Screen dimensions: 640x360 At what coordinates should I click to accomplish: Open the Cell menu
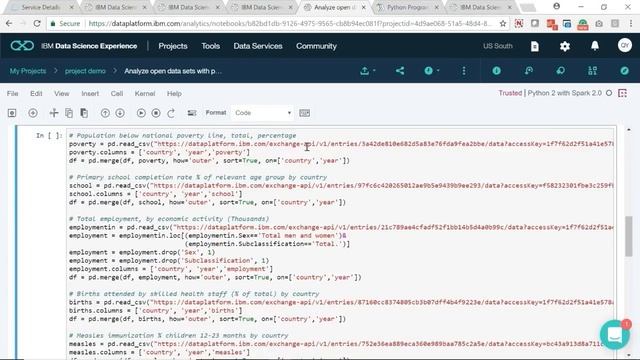pos(117,93)
